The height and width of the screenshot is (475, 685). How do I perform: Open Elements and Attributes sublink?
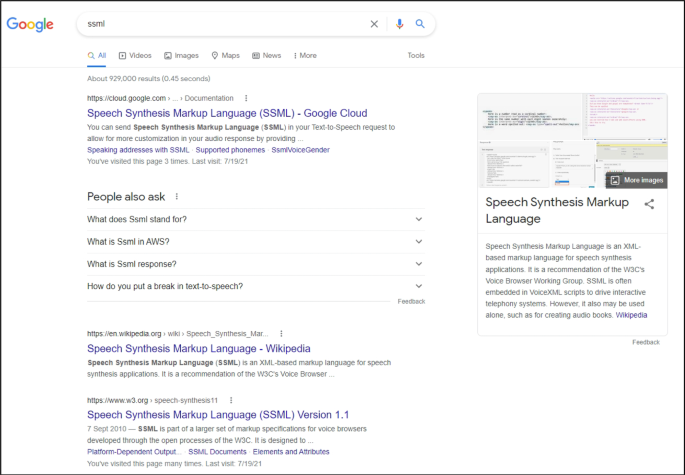coord(291,452)
